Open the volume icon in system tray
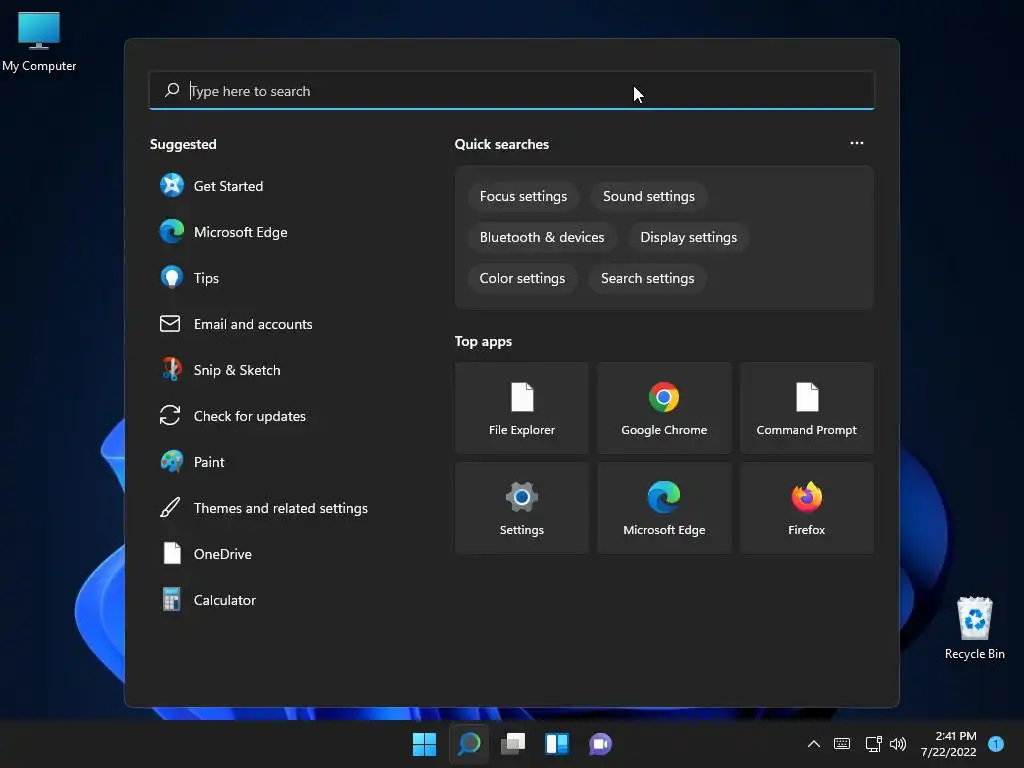1024x768 pixels. (899, 744)
